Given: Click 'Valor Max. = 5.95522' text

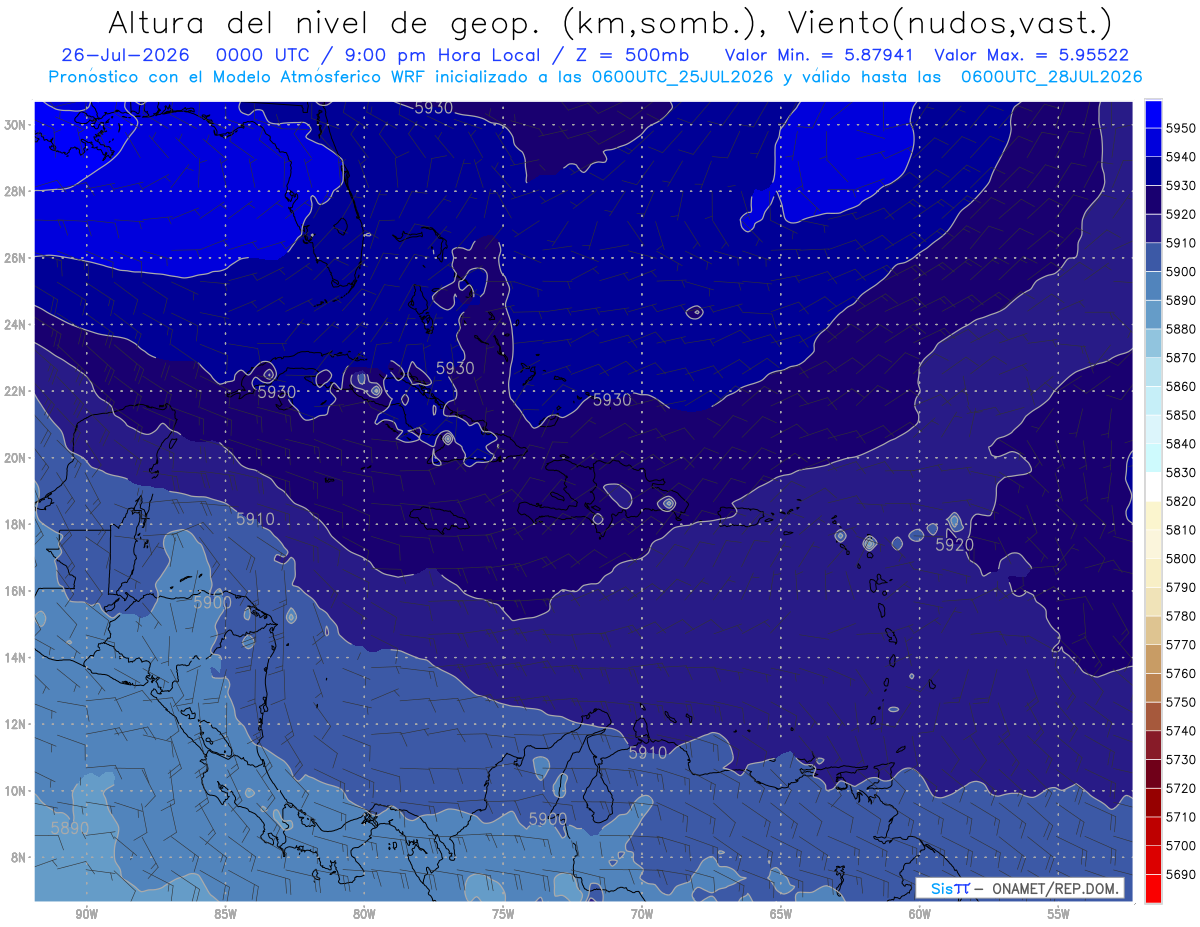Looking at the screenshot, I should (1034, 55).
